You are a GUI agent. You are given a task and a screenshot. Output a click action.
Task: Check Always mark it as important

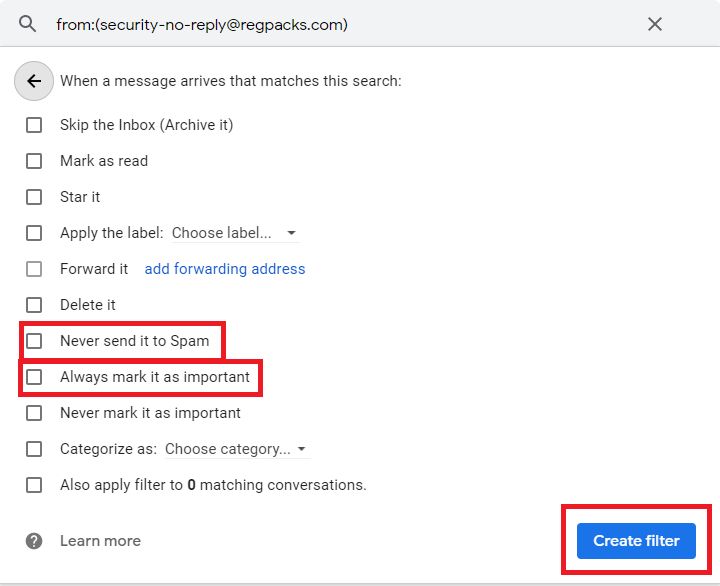(x=34, y=377)
